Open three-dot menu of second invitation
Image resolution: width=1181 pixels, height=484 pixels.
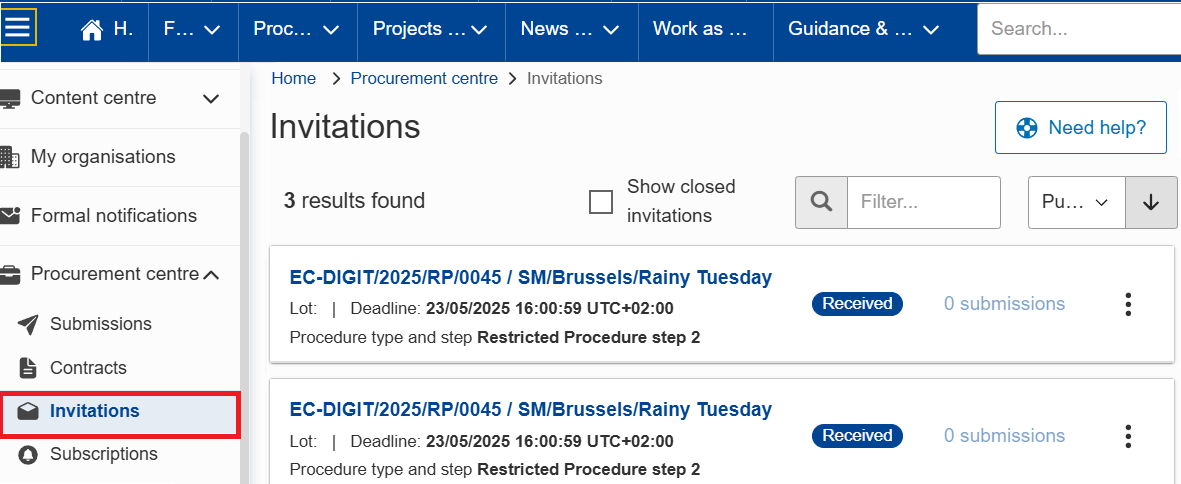tap(1128, 436)
